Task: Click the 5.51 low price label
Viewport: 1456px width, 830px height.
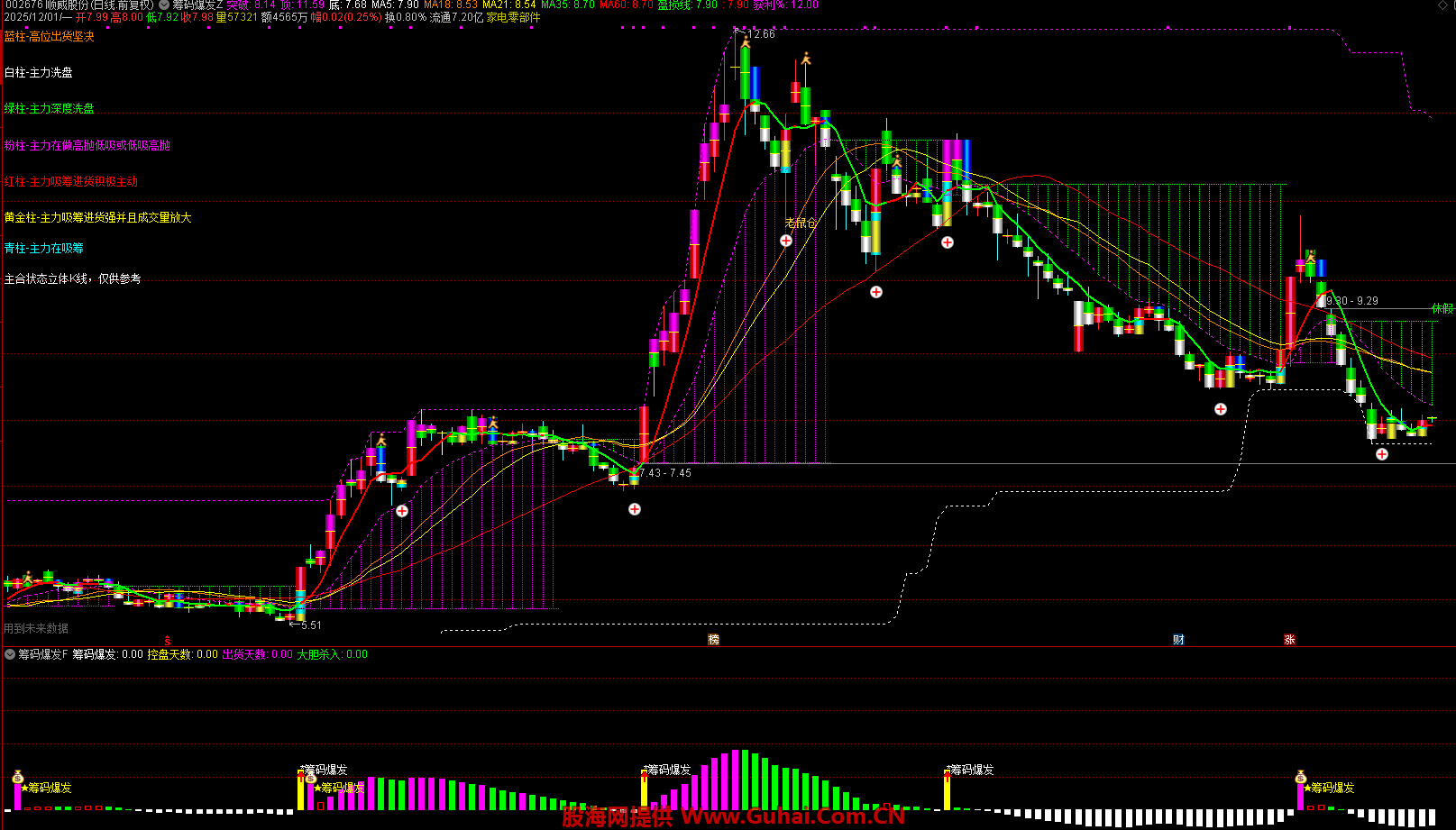Action: (x=309, y=625)
